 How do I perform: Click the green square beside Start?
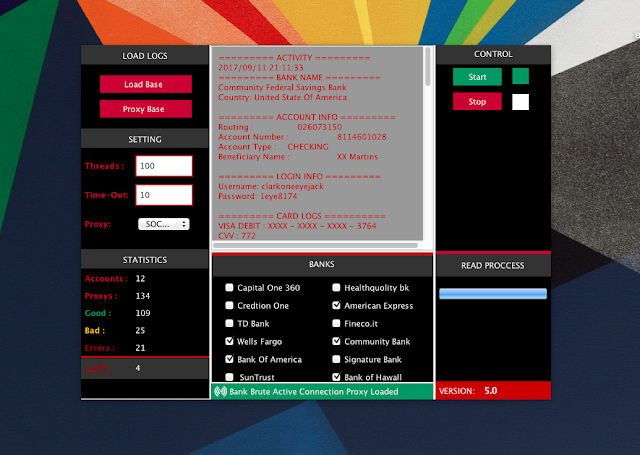pos(520,76)
